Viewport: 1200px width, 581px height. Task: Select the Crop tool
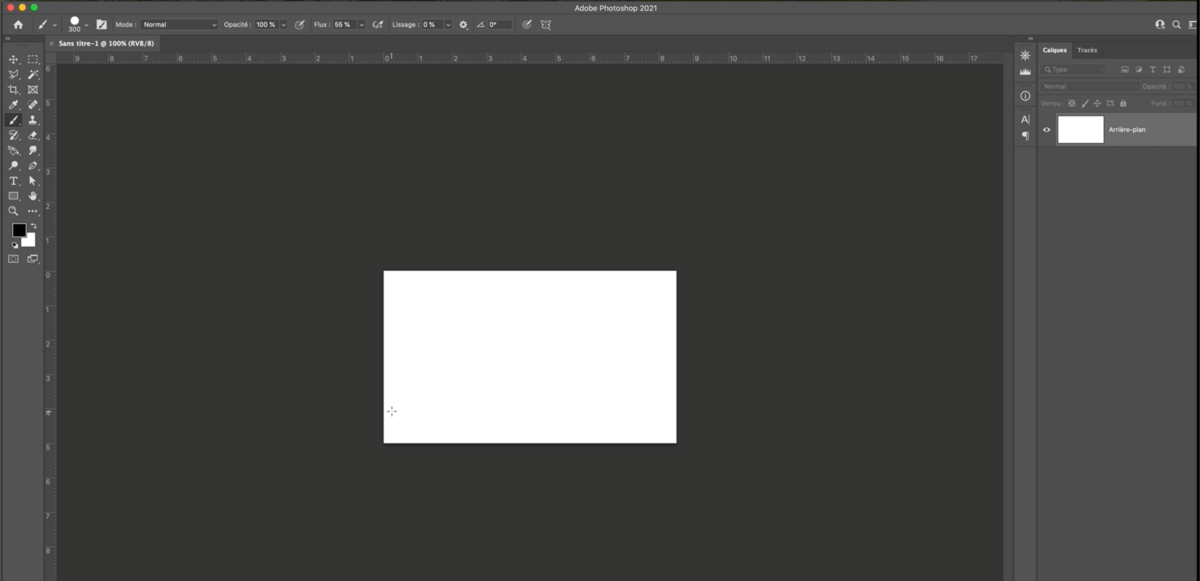[x=14, y=90]
